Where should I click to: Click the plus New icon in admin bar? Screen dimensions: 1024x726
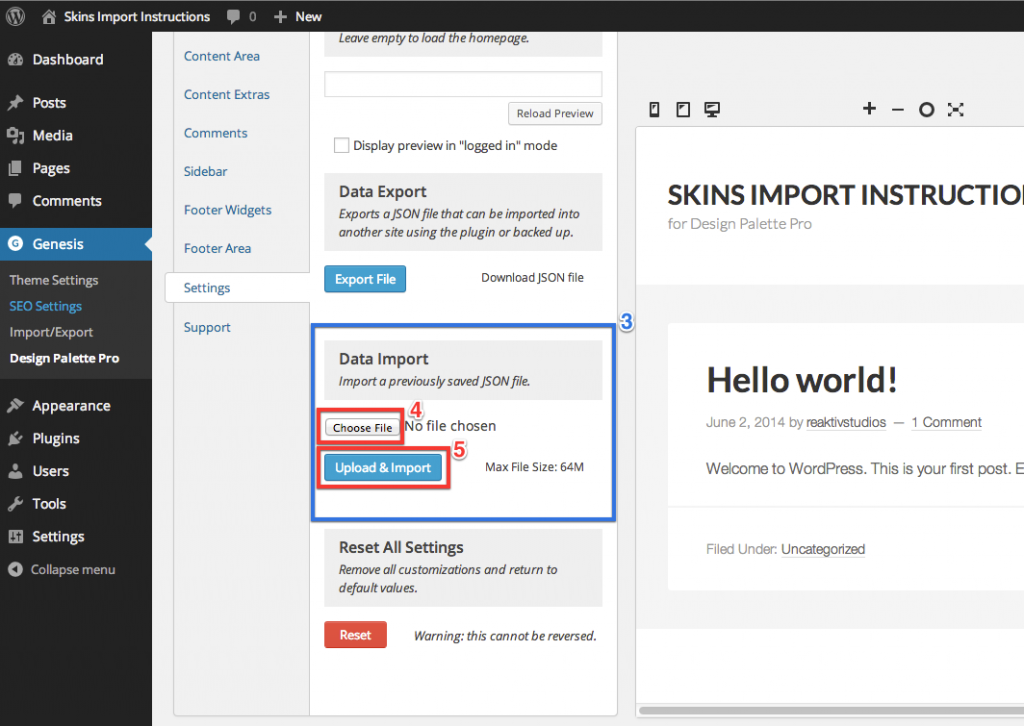(280, 17)
